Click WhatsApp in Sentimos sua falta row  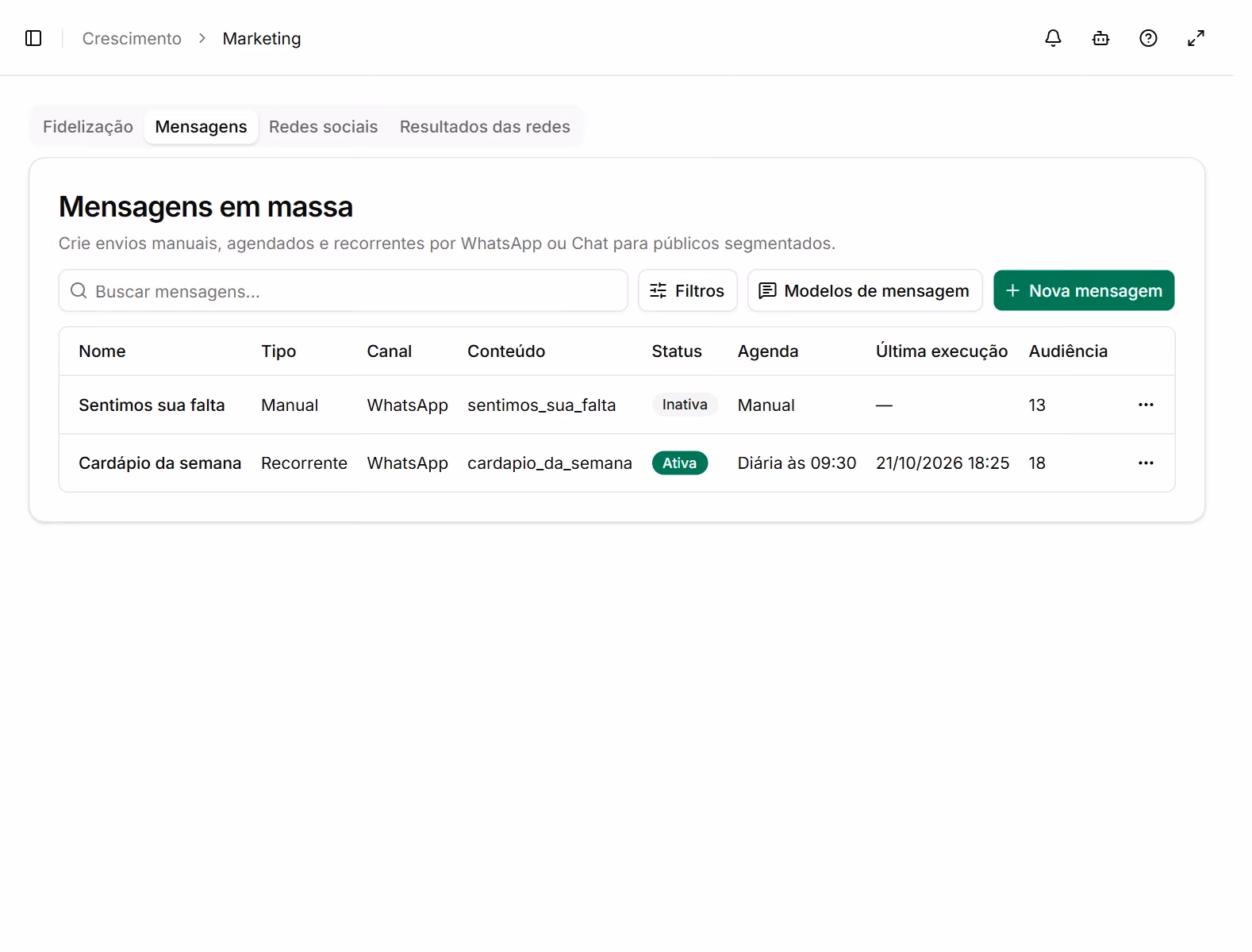[x=407, y=405]
